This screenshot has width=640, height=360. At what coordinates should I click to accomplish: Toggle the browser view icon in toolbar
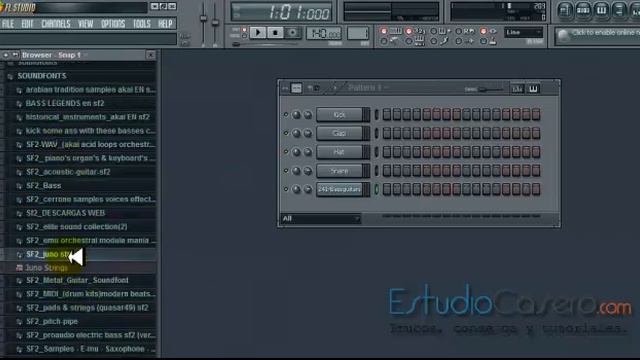point(619,10)
